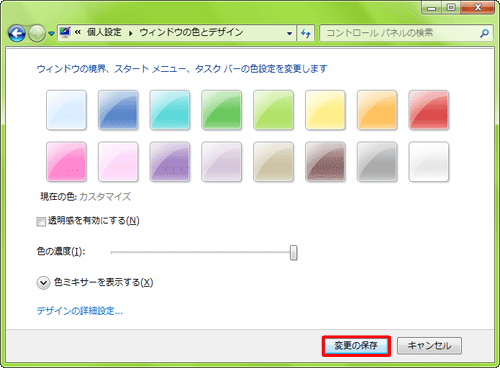Choose the yellow color swatch
Viewport: 500px width, 368px height.
(x=325, y=110)
